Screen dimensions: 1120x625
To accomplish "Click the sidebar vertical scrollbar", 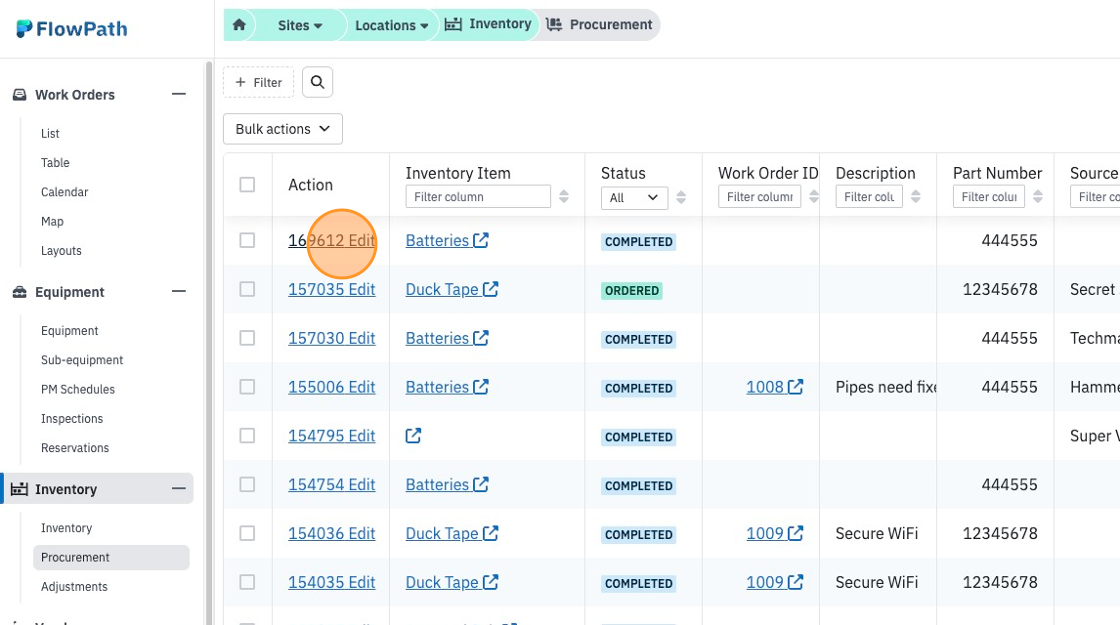I will pos(209,343).
